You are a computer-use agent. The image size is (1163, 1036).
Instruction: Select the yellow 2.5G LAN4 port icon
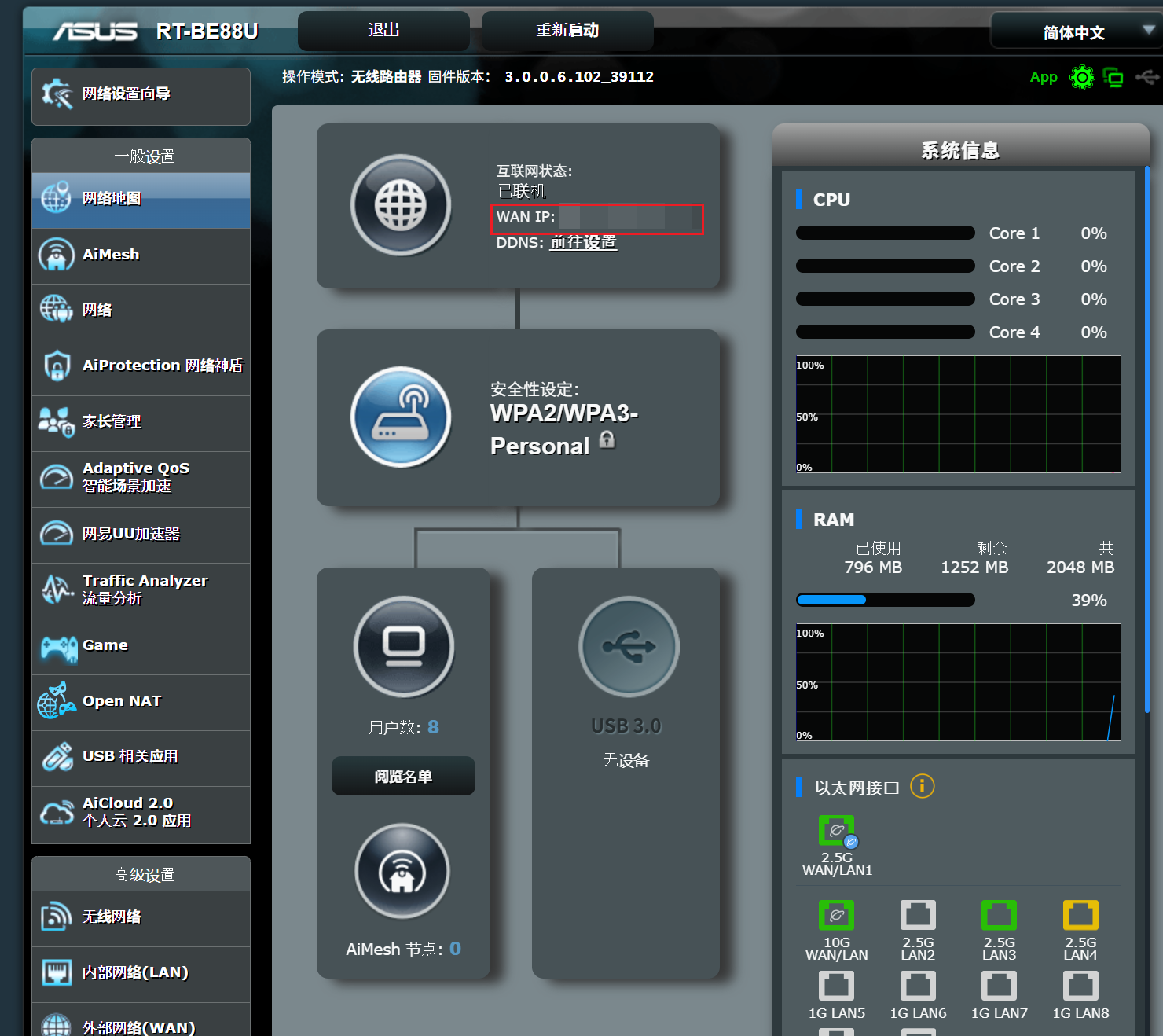1080,915
